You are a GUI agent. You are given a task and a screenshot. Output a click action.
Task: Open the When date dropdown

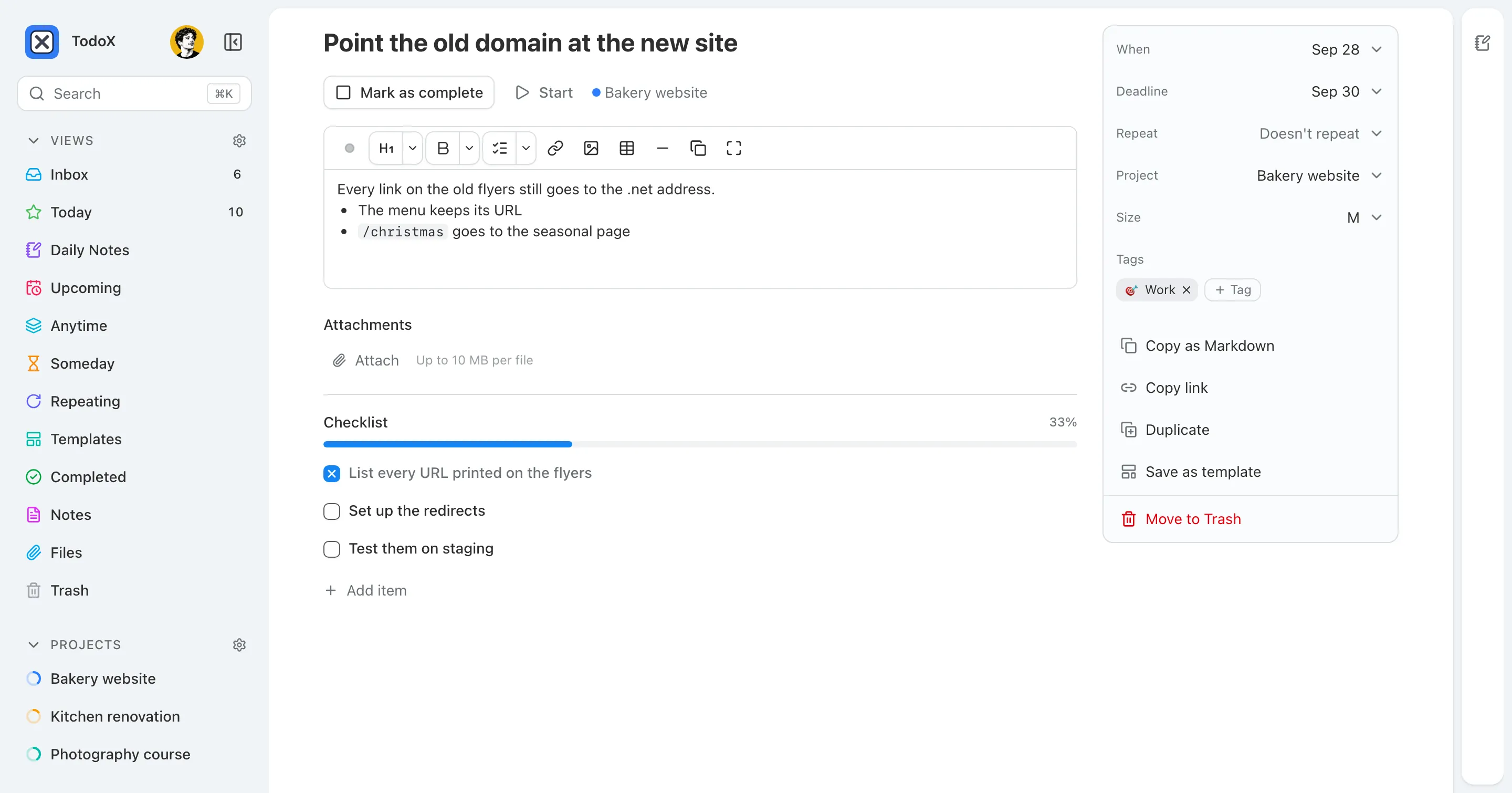click(x=1347, y=49)
